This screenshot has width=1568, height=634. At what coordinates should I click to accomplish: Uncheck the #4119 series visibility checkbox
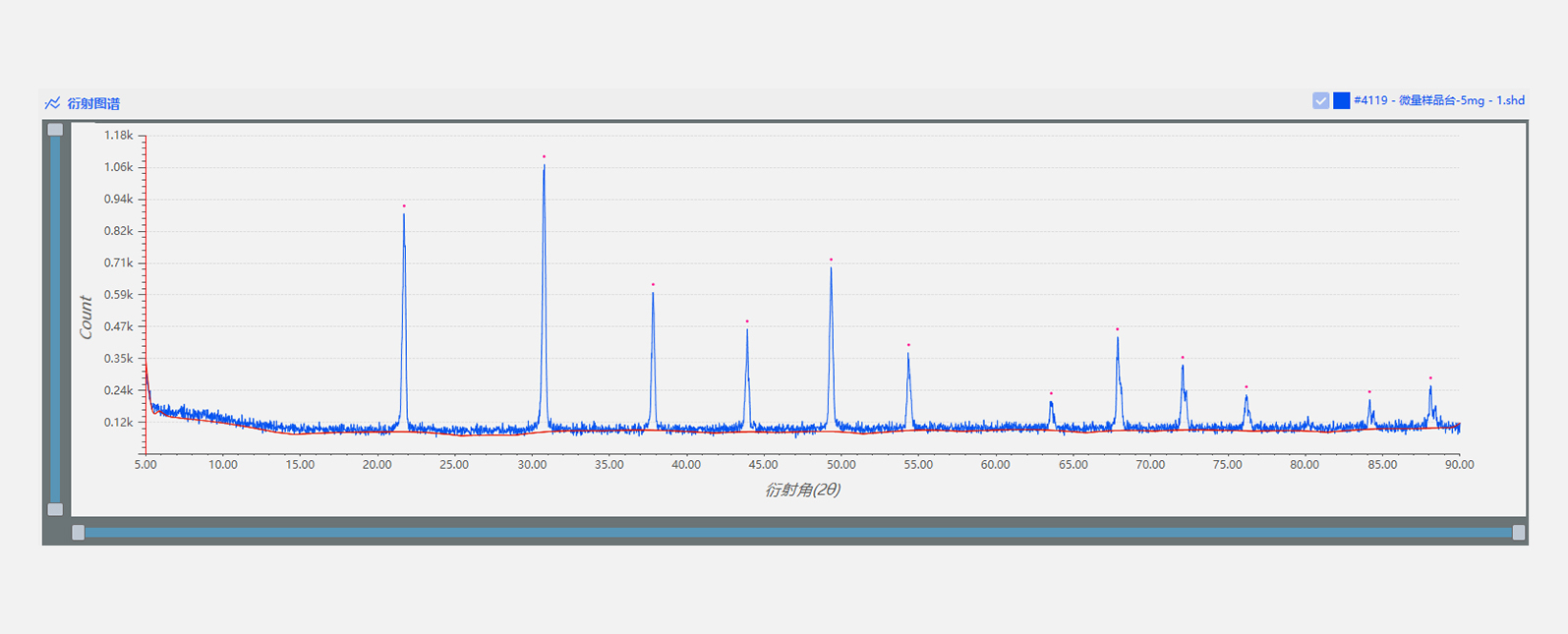pos(1320,100)
